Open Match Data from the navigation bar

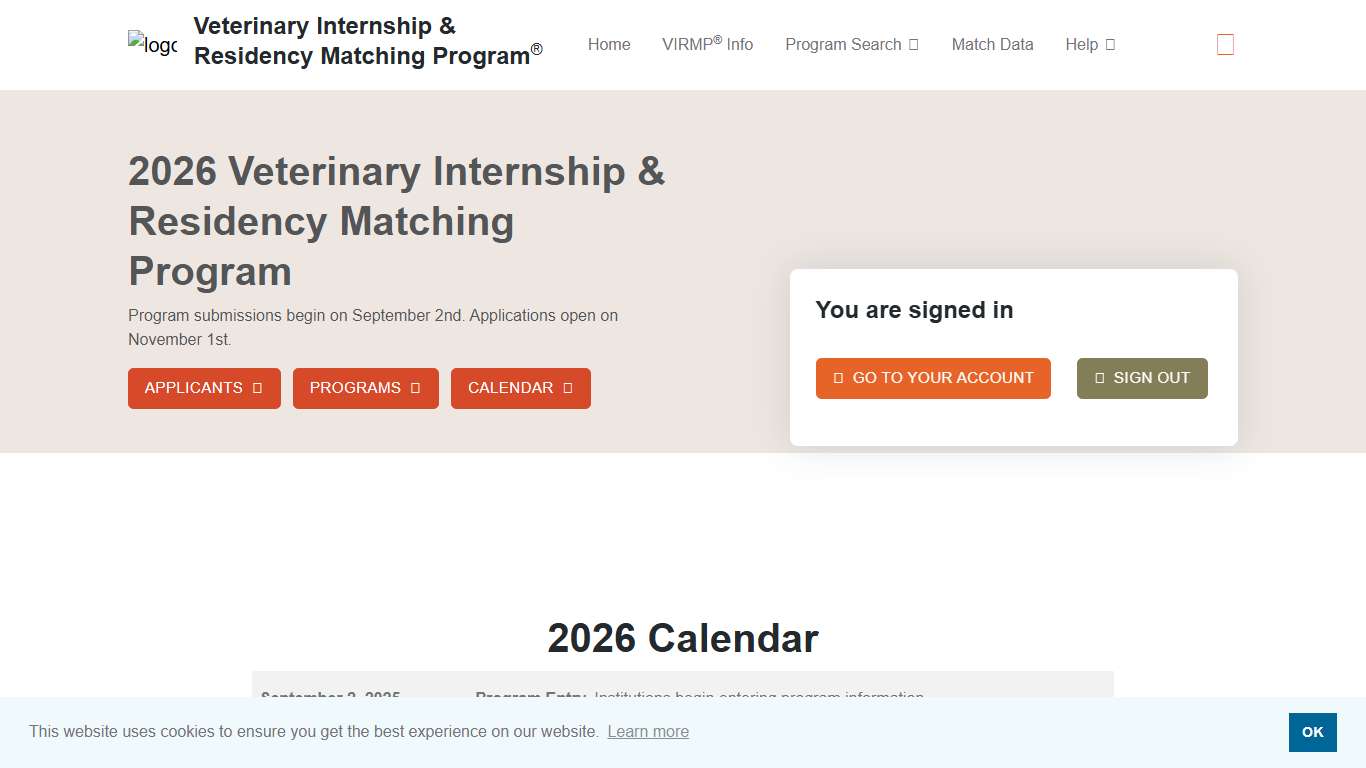pos(992,45)
